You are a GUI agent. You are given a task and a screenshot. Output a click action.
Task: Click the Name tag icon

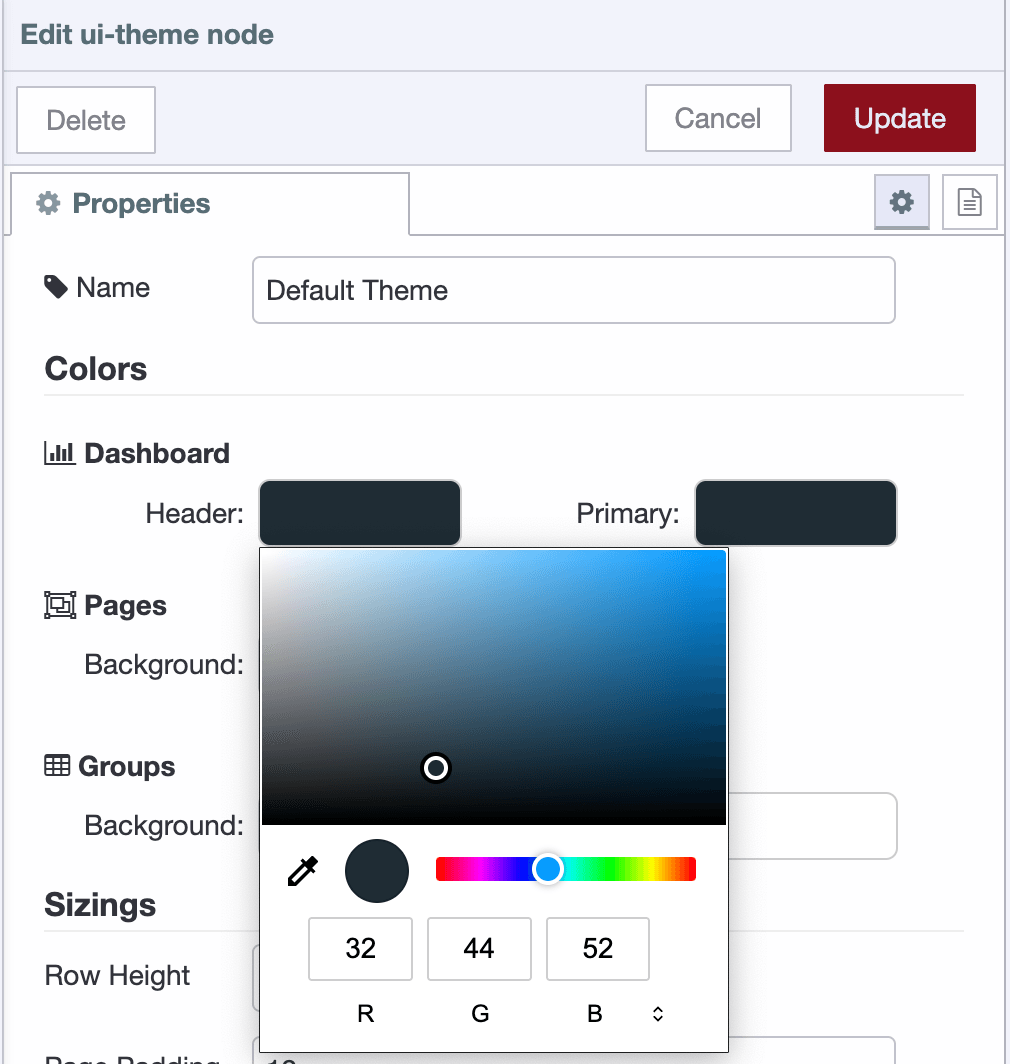57,287
